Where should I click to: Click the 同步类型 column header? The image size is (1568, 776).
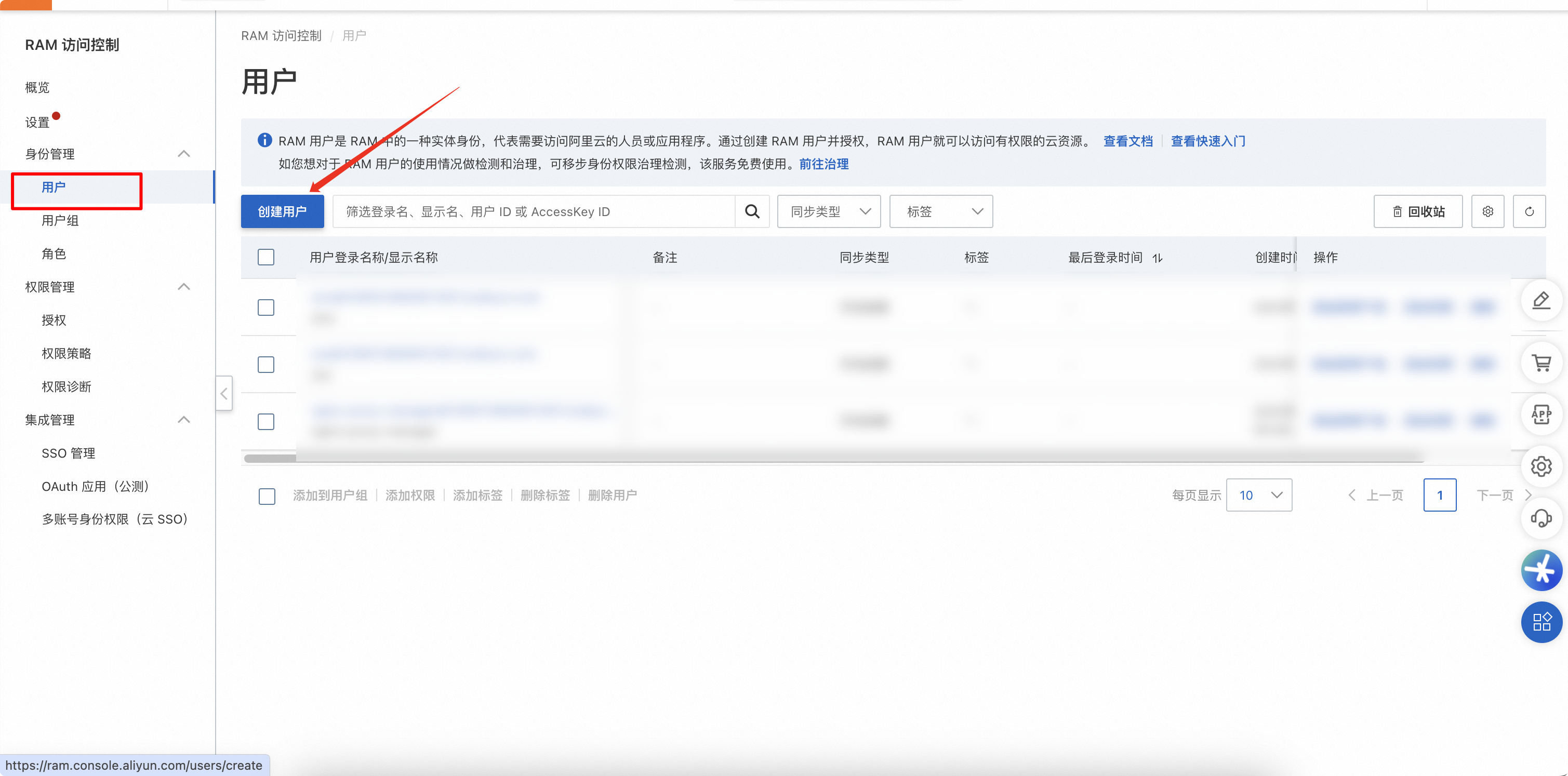pos(863,258)
